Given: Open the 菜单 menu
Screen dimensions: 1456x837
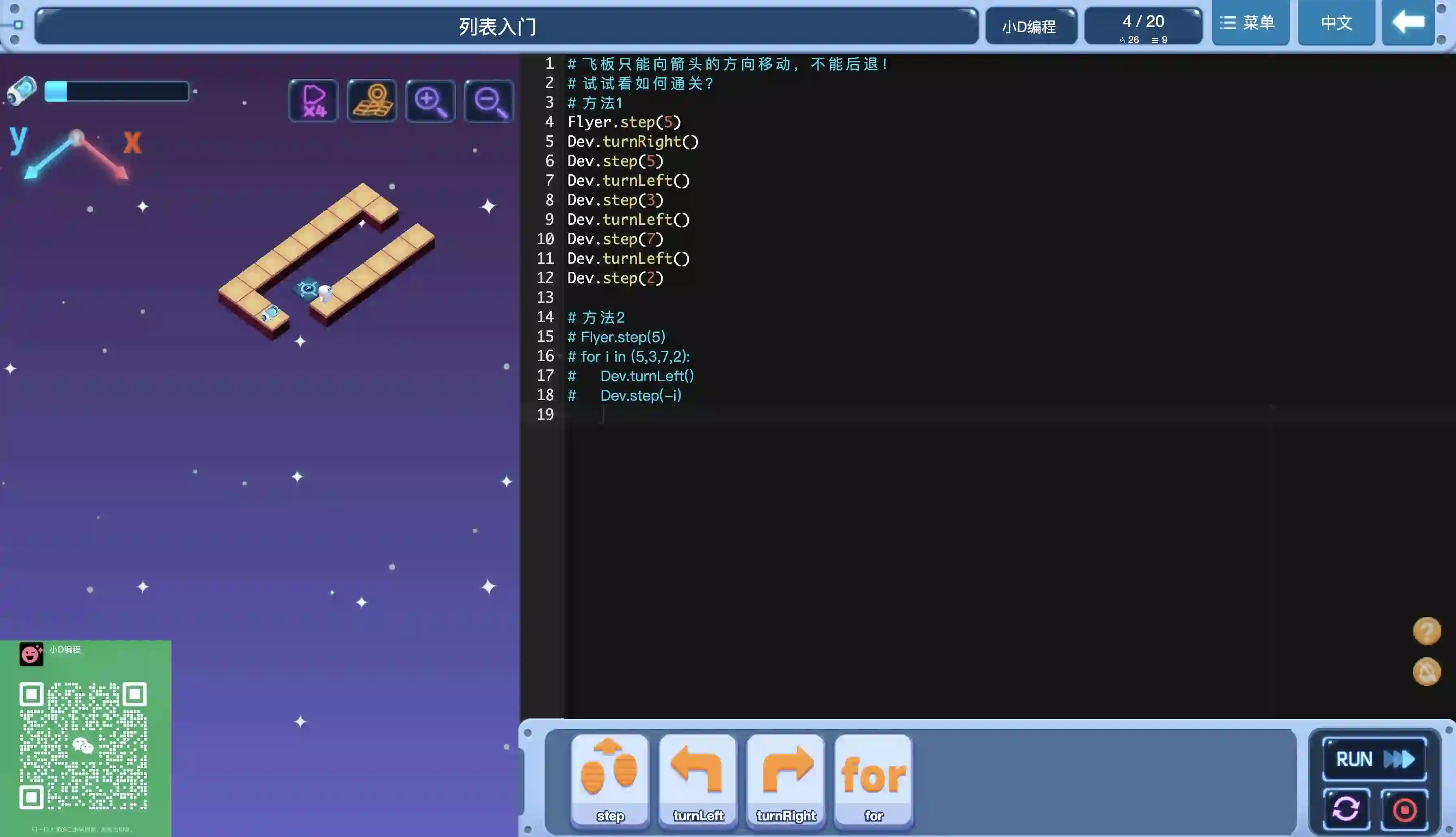Looking at the screenshot, I should coord(1250,23).
